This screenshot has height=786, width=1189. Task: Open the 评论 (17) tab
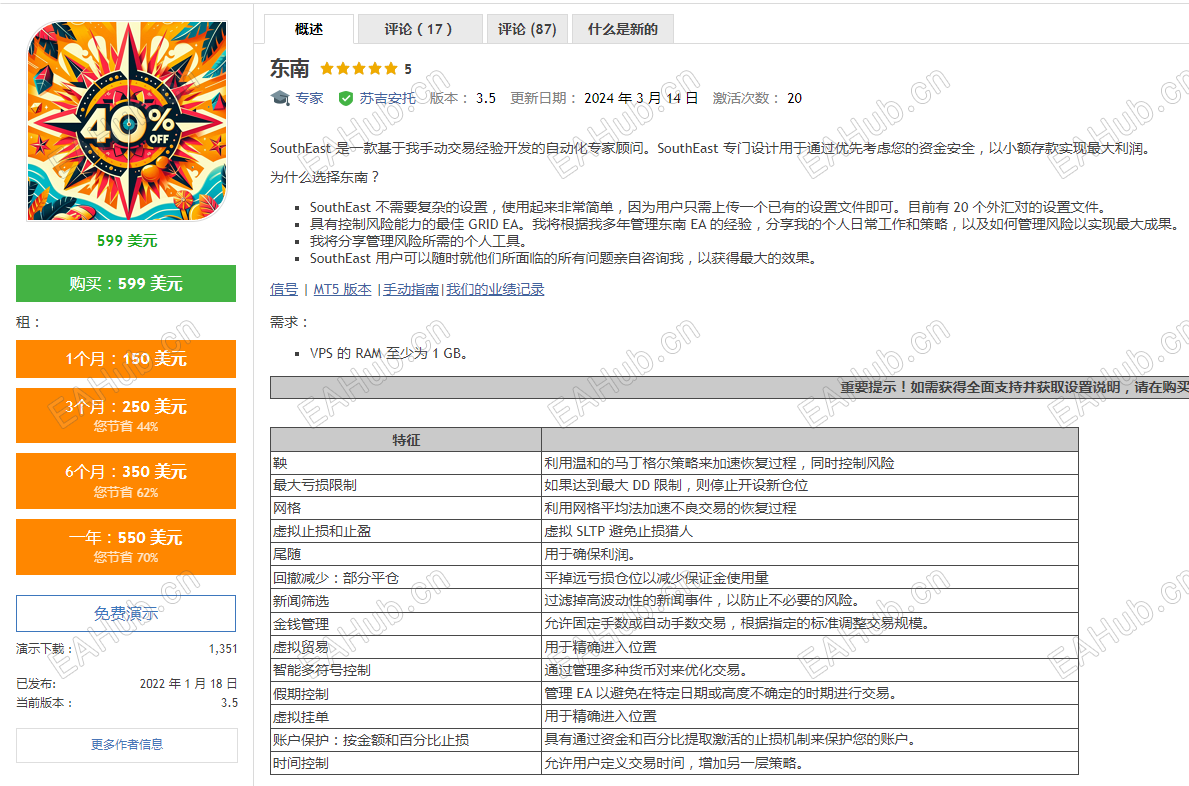[420, 29]
